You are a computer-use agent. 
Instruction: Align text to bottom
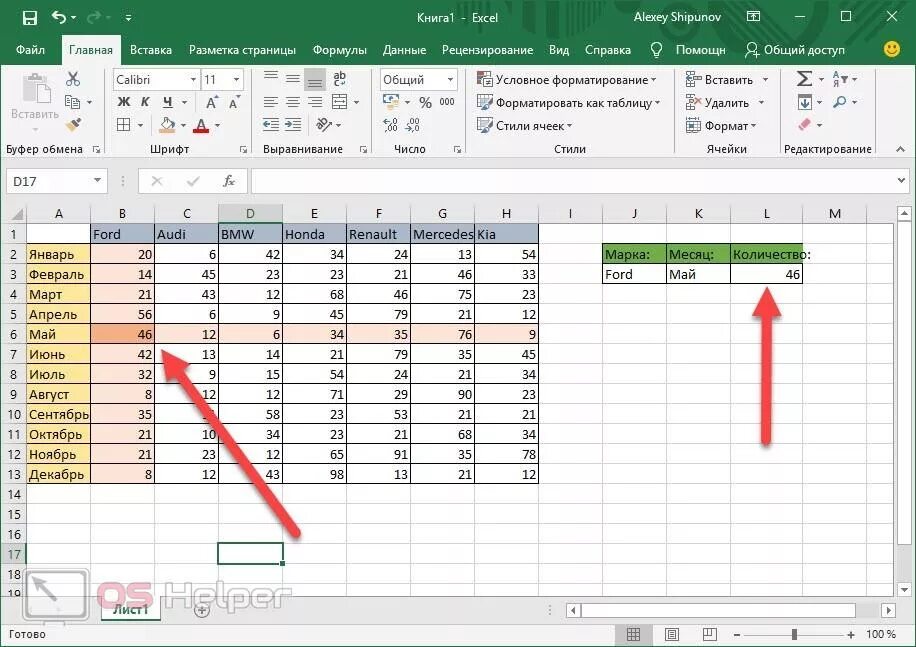pyautogui.click(x=315, y=79)
